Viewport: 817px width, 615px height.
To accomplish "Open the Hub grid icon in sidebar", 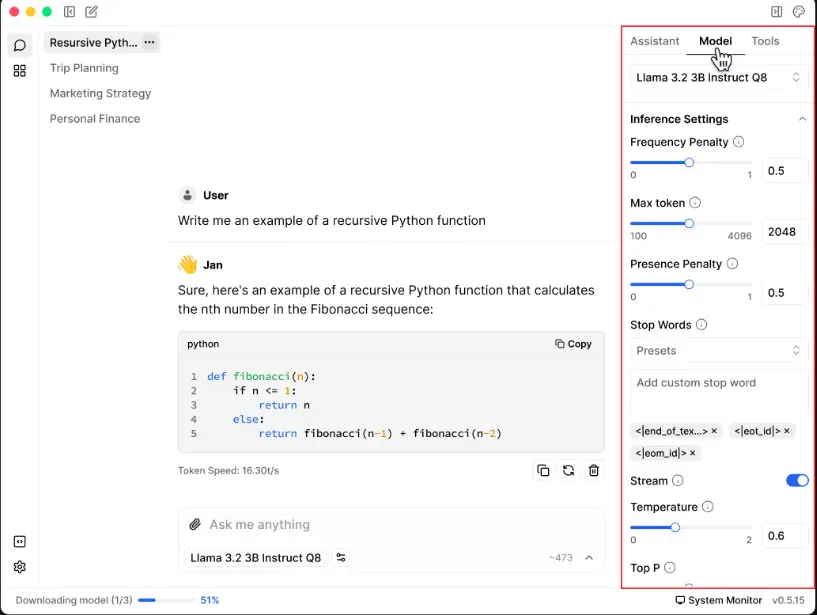I will [19, 71].
